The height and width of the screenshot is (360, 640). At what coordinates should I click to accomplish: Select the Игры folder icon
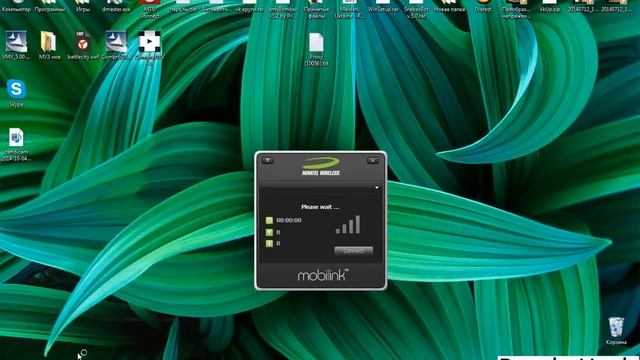83,6
